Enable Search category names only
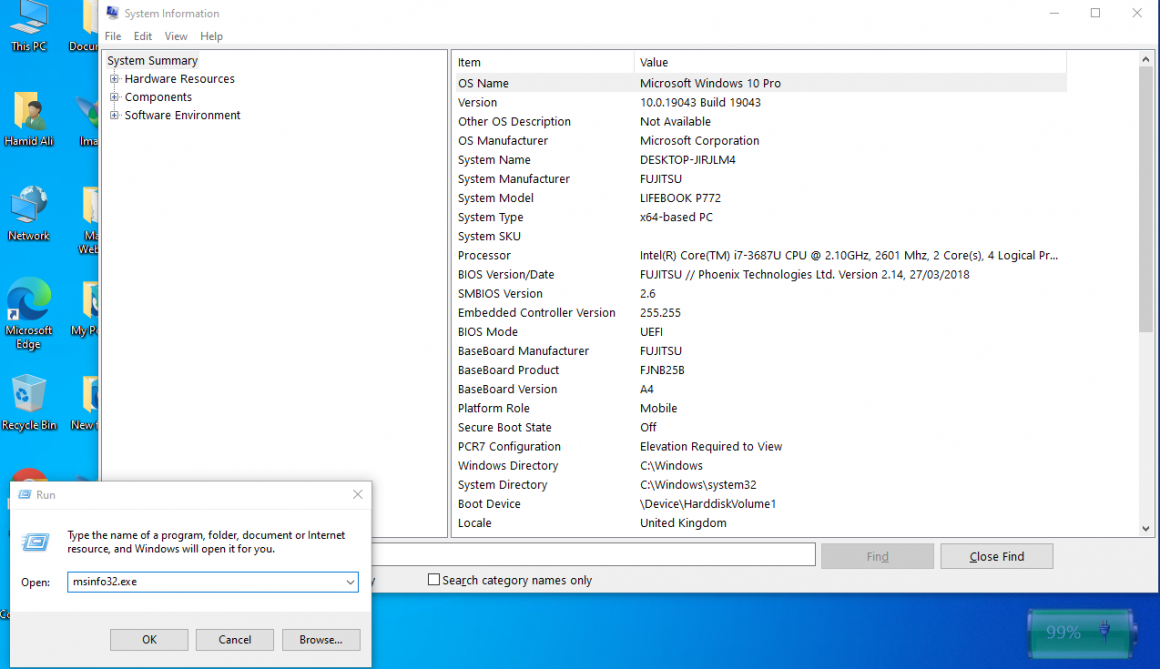Viewport: 1160px width, 669px height. tap(434, 579)
